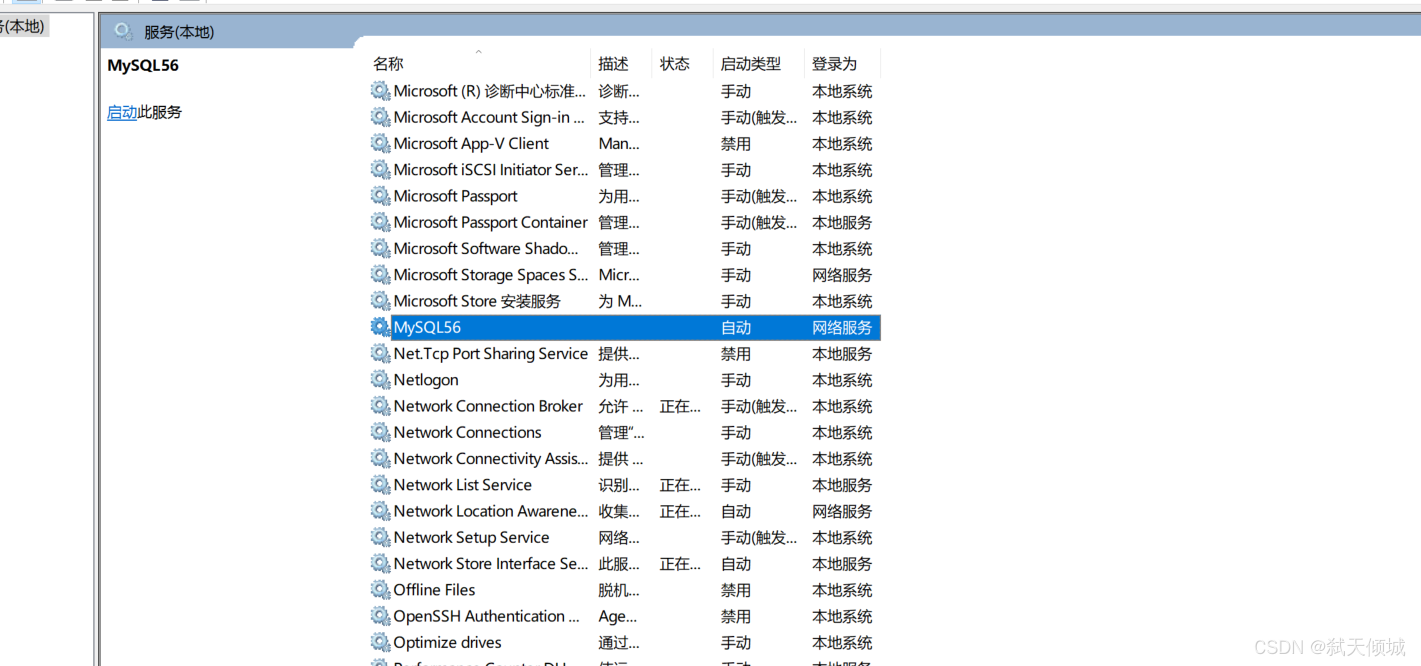Image resolution: width=1421 pixels, height=666 pixels.
Task: Click 自动 startup type of Network Location Awareness
Action: (x=736, y=511)
